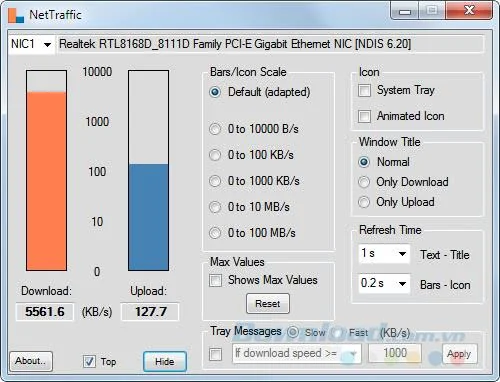Open the 'If download speed >=' dropdown
The width and height of the screenshot is (500, 382).
tap(296, 353)
